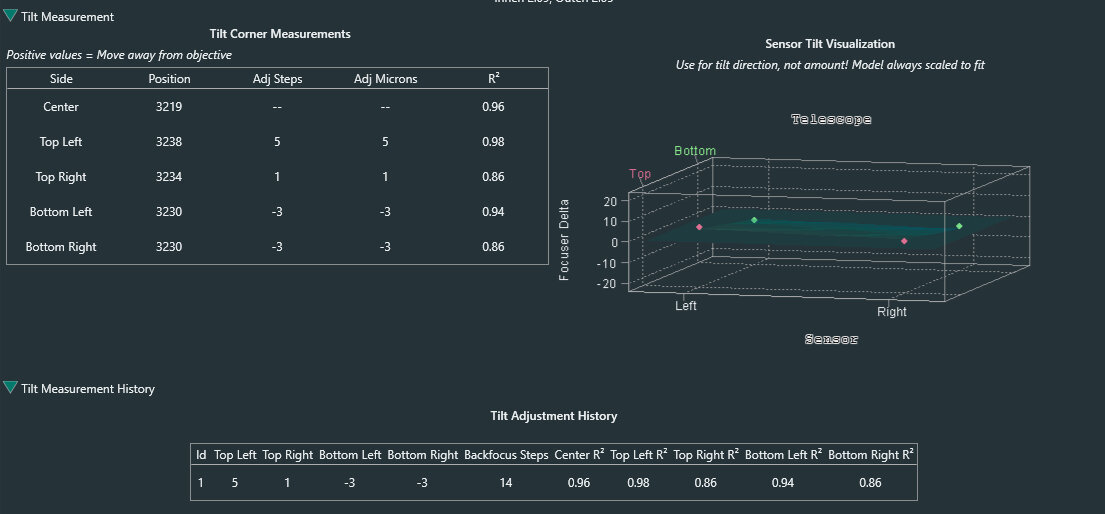Click the Right axis label in plot

[891, 312]
